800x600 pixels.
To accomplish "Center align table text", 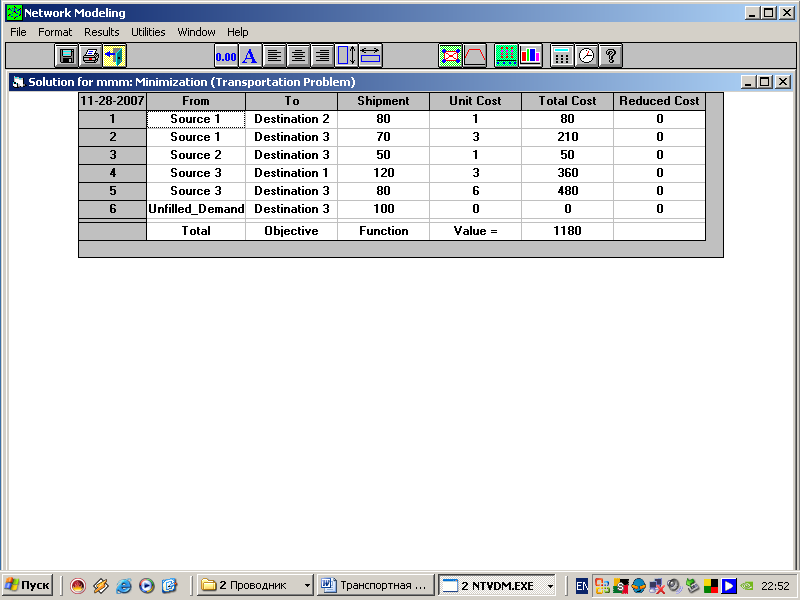I will pyautogui.click(x=298, y=56).
